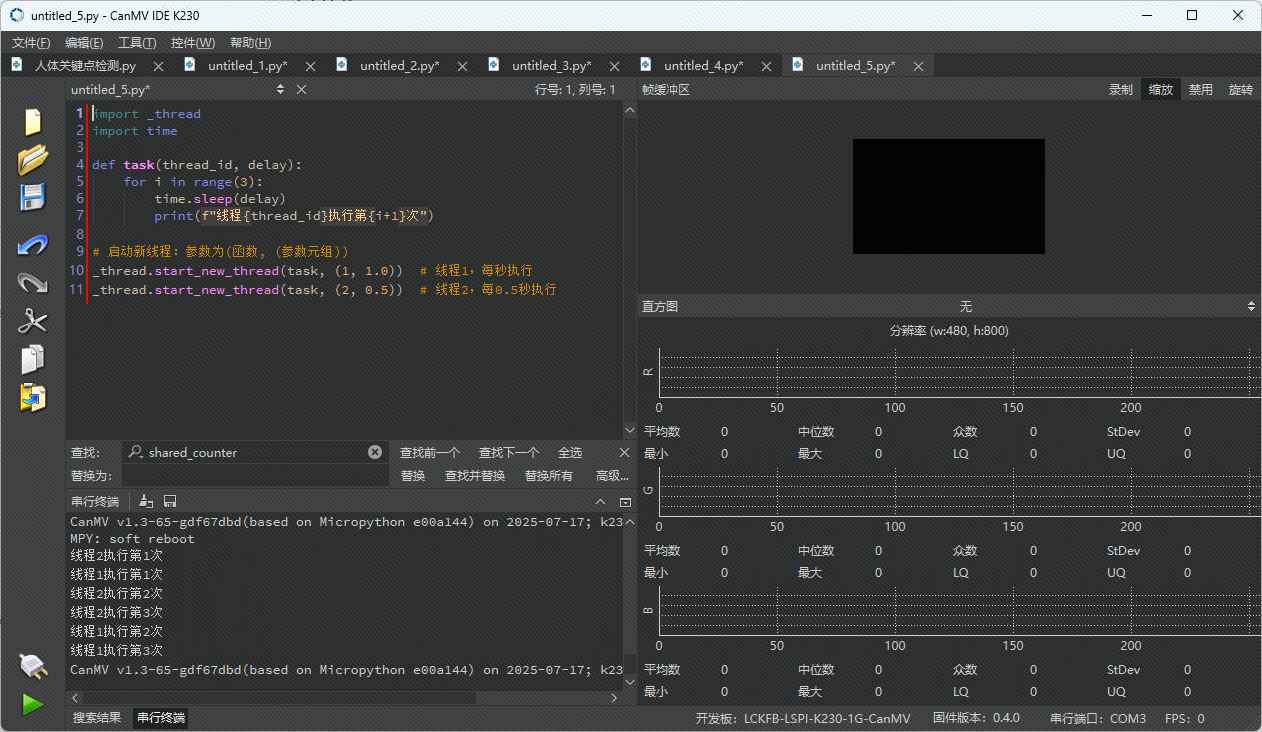Click 替换所有 button
Screen dimensions: 1262x732
pyautogui.click(x=549, y=476)
